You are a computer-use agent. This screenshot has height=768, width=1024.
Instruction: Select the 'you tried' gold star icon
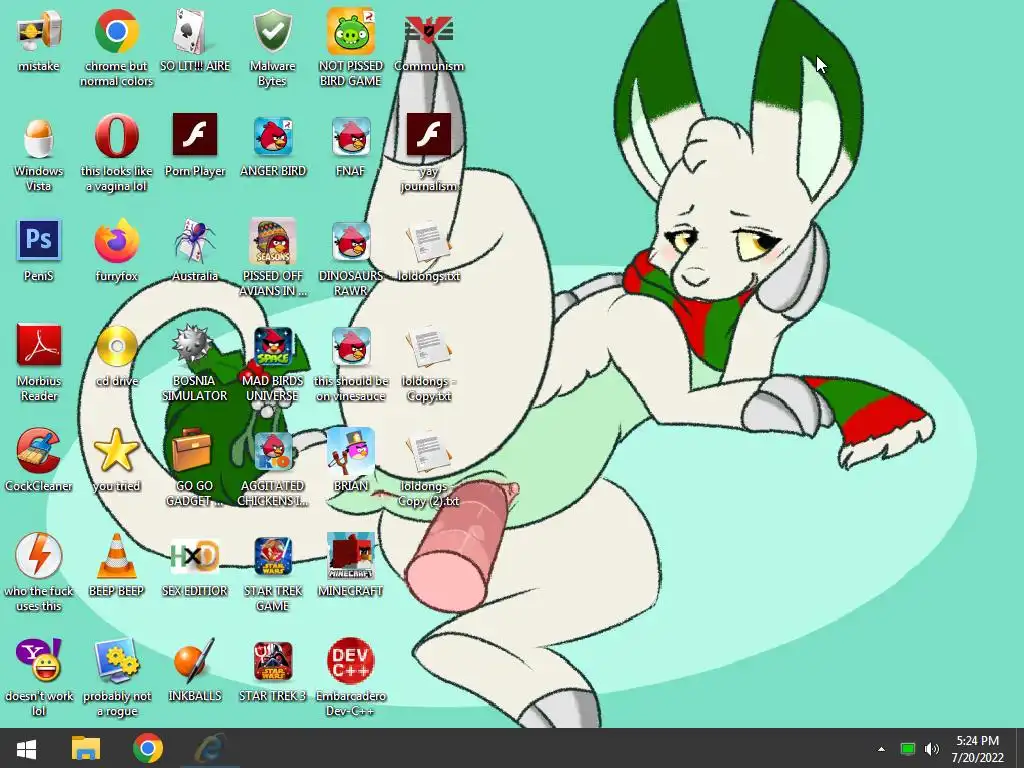(x=116, y=451)
